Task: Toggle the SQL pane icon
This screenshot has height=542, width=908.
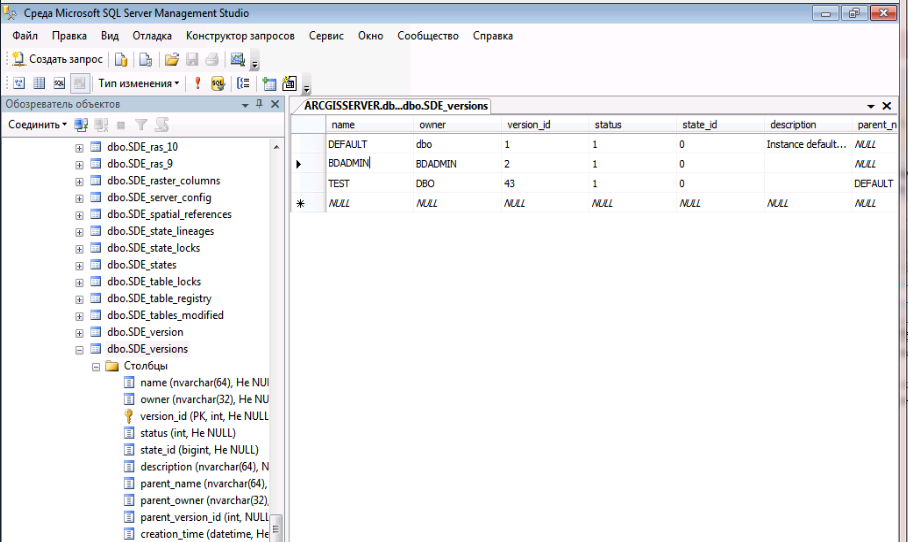Action: (59, 84)
